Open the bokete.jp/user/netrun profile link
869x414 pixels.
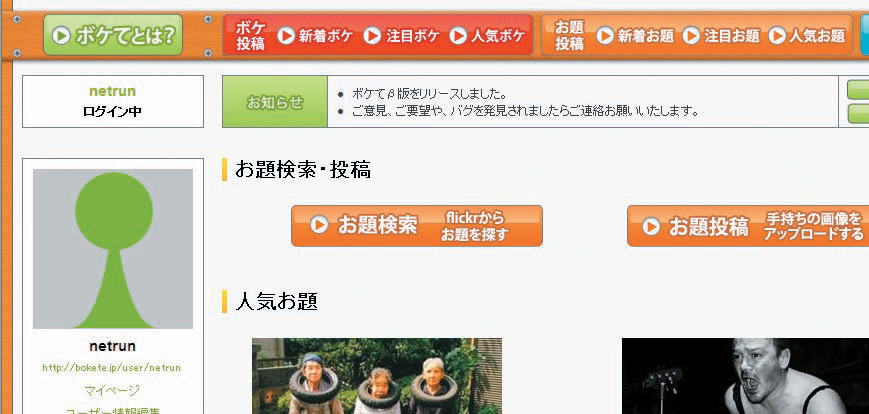(112, 367)
